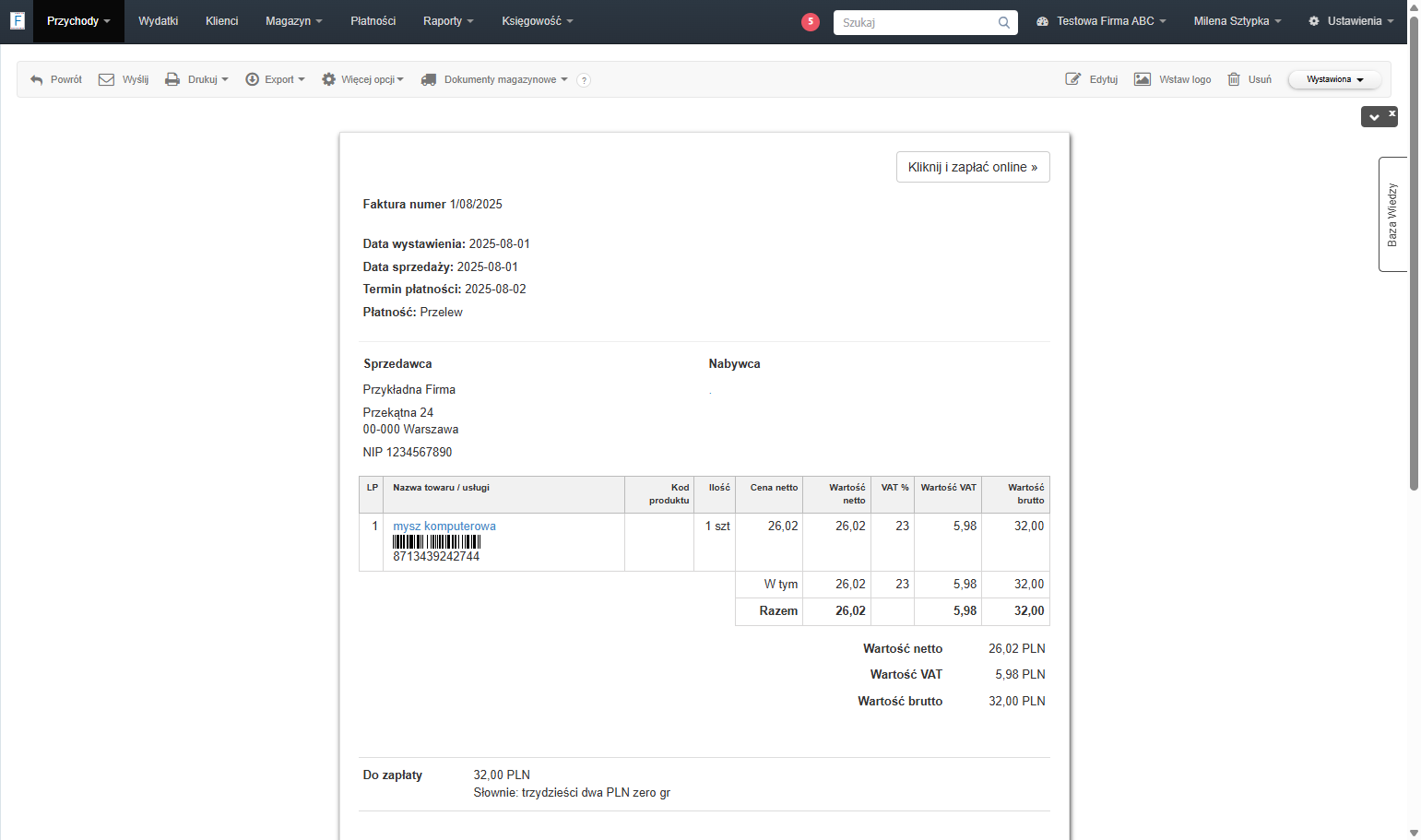Click the Edytuj button label
The image size is (1421, 840).
click(x=1104, y=80)
